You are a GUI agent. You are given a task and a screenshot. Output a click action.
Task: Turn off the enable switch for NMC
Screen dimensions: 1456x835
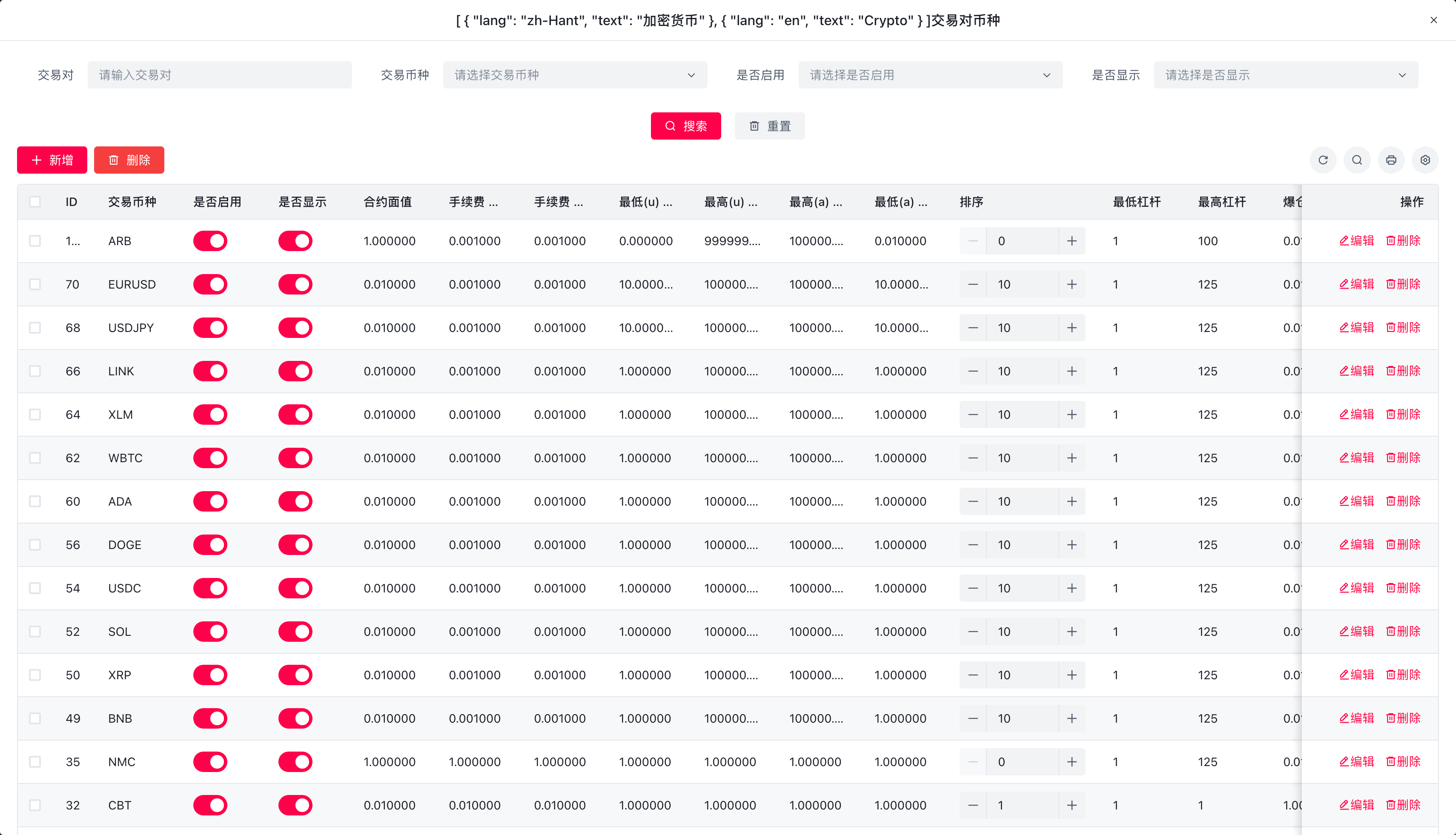pyautogui.click(x=210, y=762)
